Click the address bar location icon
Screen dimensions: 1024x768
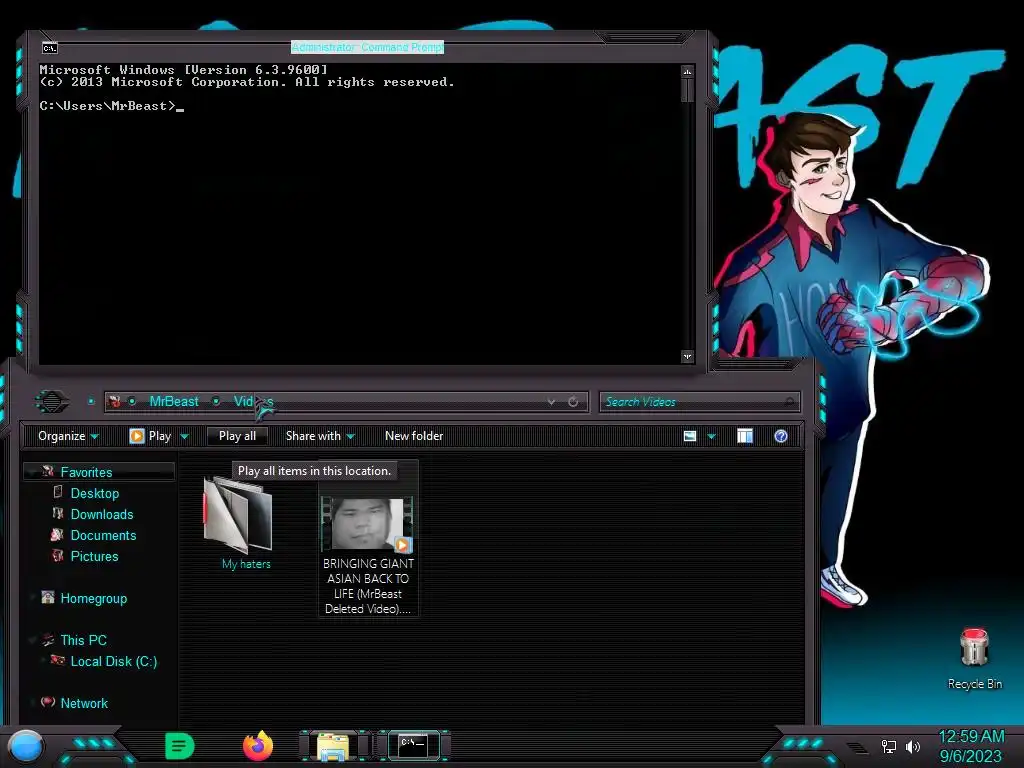coord(116,402)
